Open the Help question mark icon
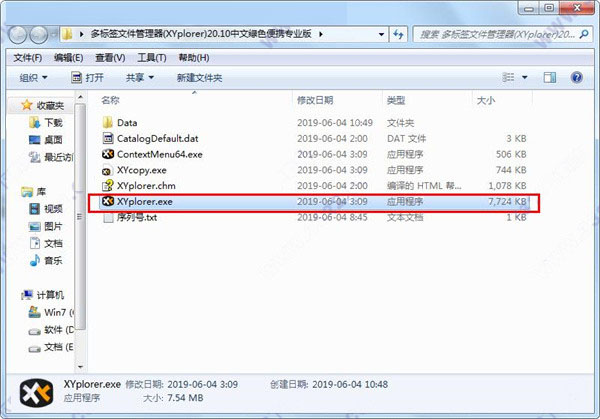Screen dimensions: 600x419 point(577,78)
